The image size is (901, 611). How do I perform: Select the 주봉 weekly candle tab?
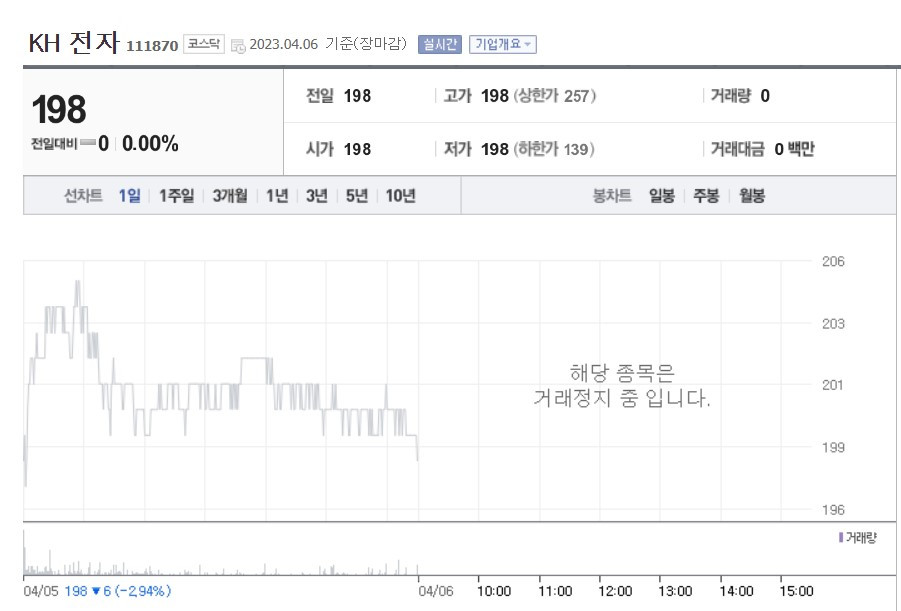[x=706, y=196]
